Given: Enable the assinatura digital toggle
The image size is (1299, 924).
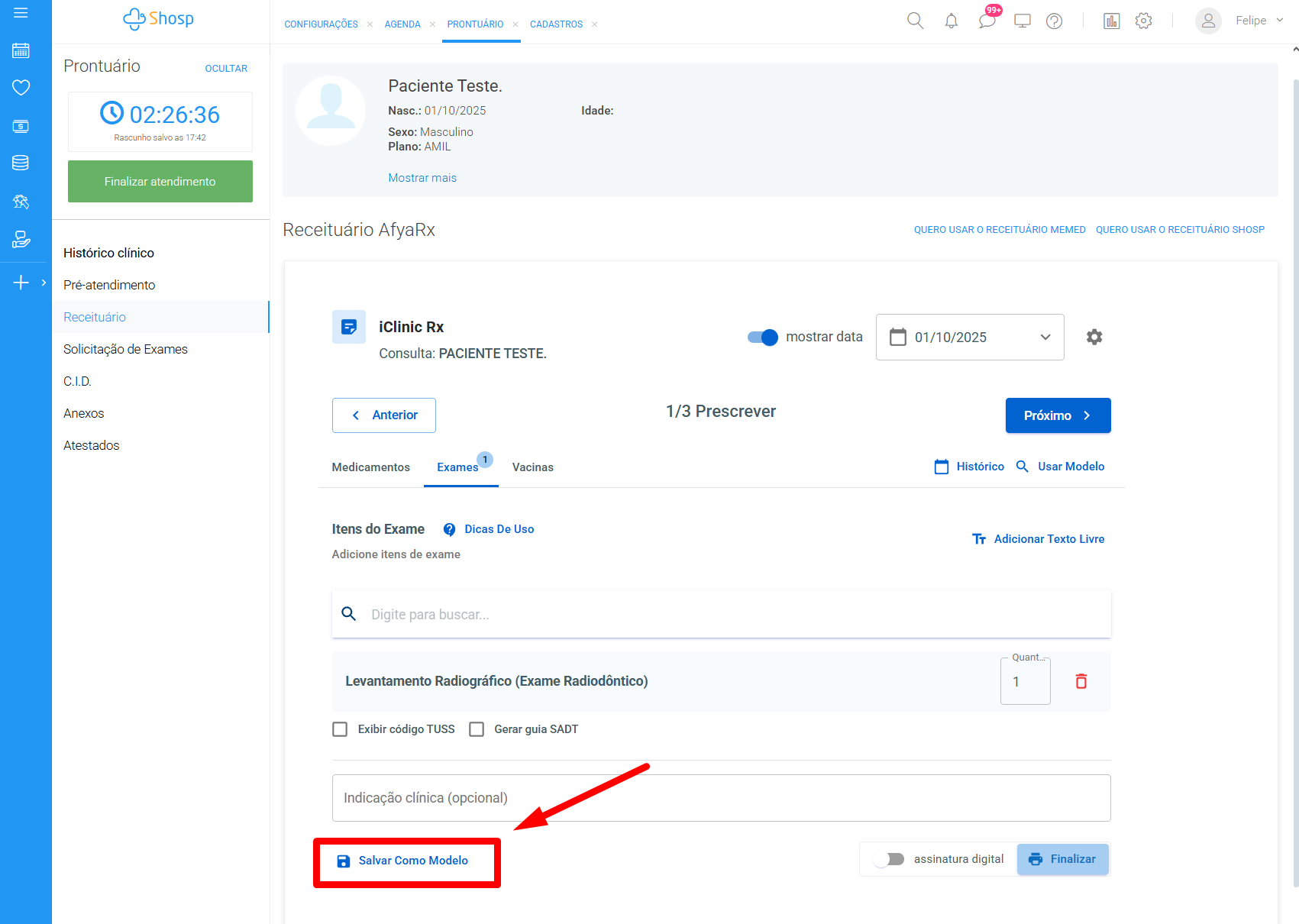Looking at the screenshot, I should tap(890, 859).
